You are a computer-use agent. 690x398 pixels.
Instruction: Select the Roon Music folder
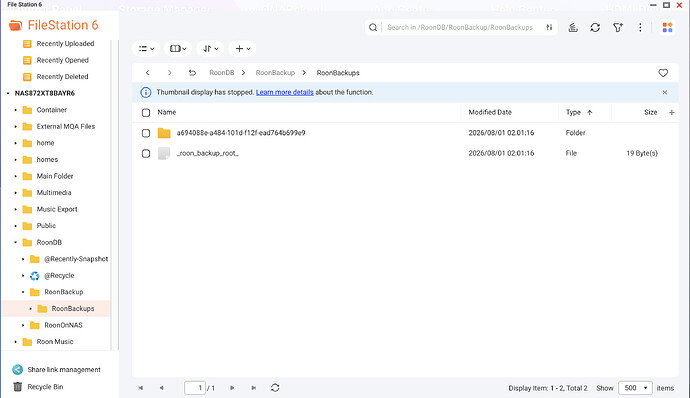click(x=55, y=342)
